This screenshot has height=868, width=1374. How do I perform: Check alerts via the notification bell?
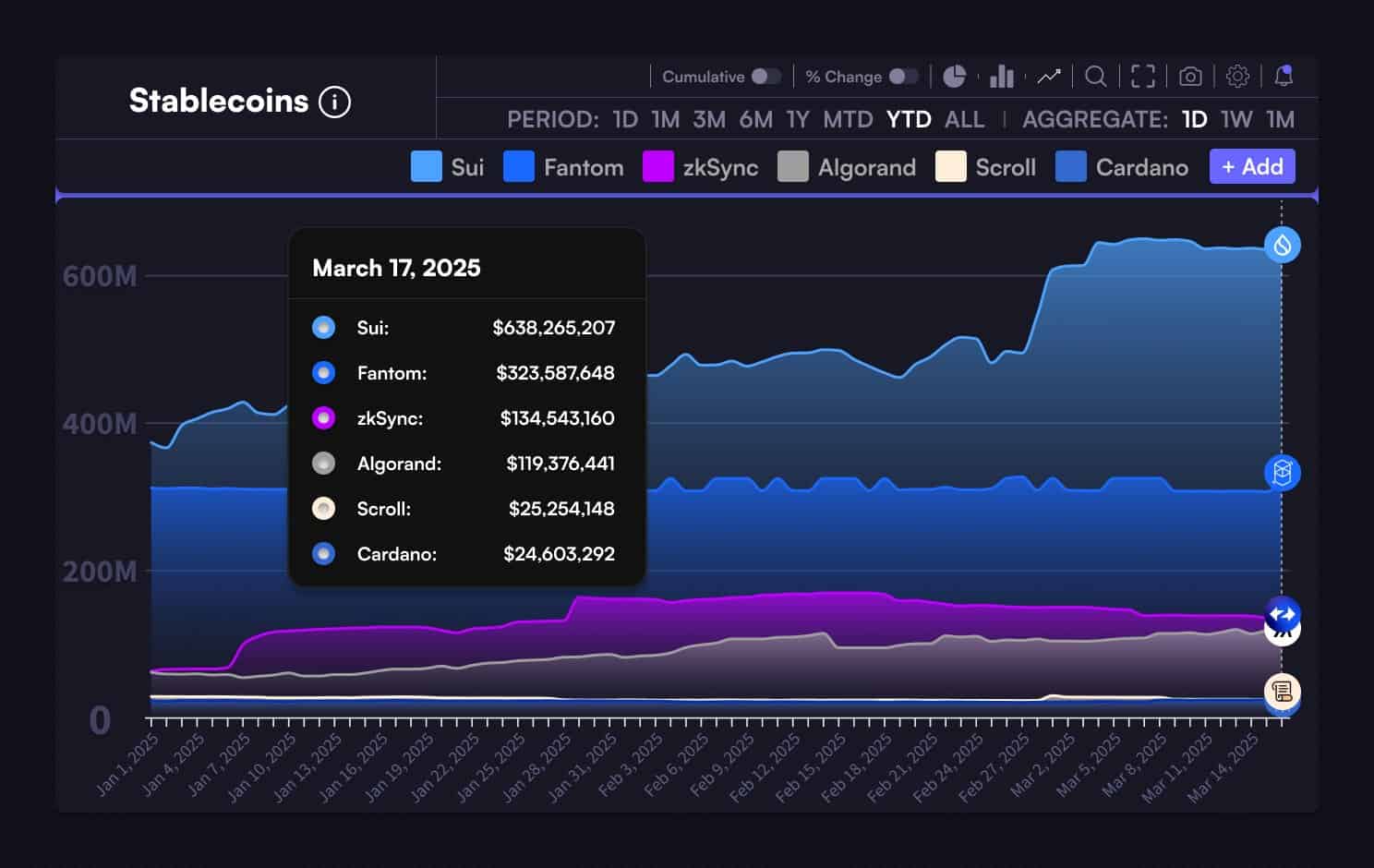pos(1283,77)
